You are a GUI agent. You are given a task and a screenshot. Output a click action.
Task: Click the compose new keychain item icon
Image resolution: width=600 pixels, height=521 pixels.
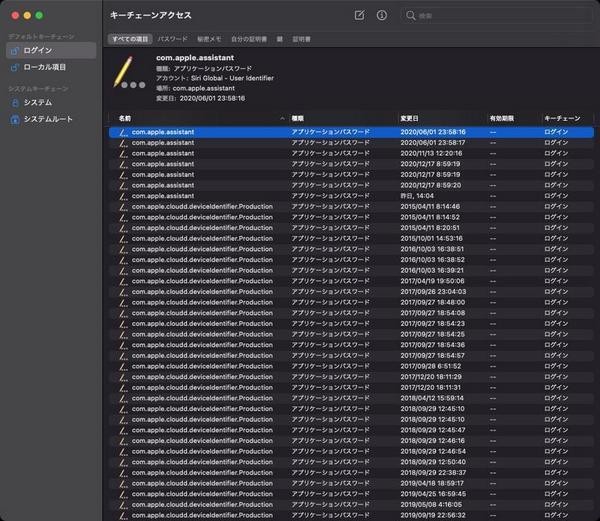point(359,15)
